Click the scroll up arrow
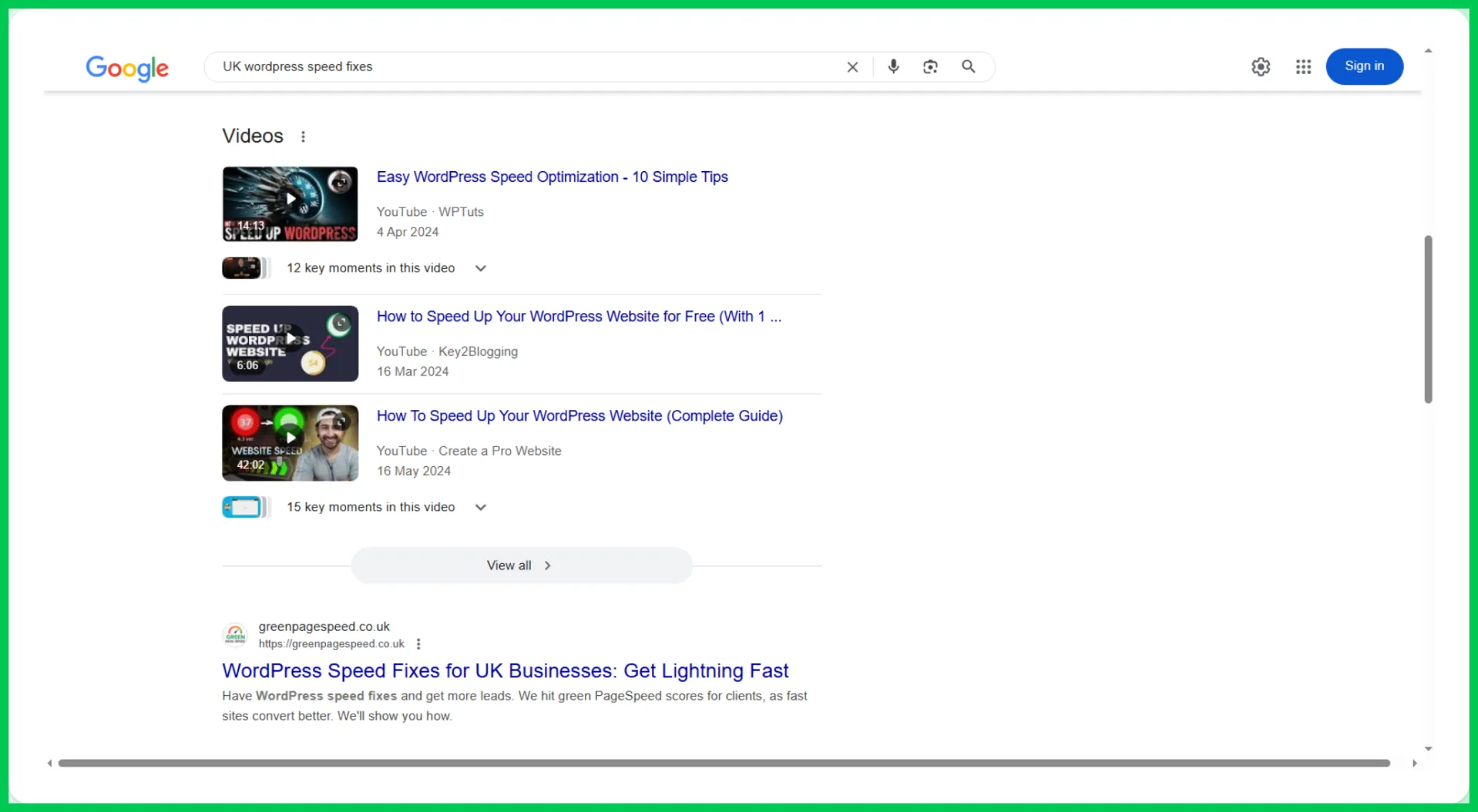Screen dimensions: 1478x812 click(1428, 51)
